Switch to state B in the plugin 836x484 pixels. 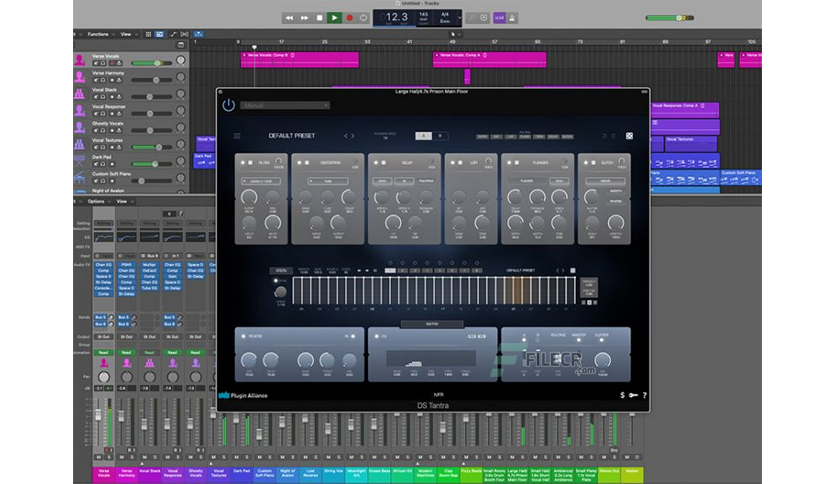(440, 136)
